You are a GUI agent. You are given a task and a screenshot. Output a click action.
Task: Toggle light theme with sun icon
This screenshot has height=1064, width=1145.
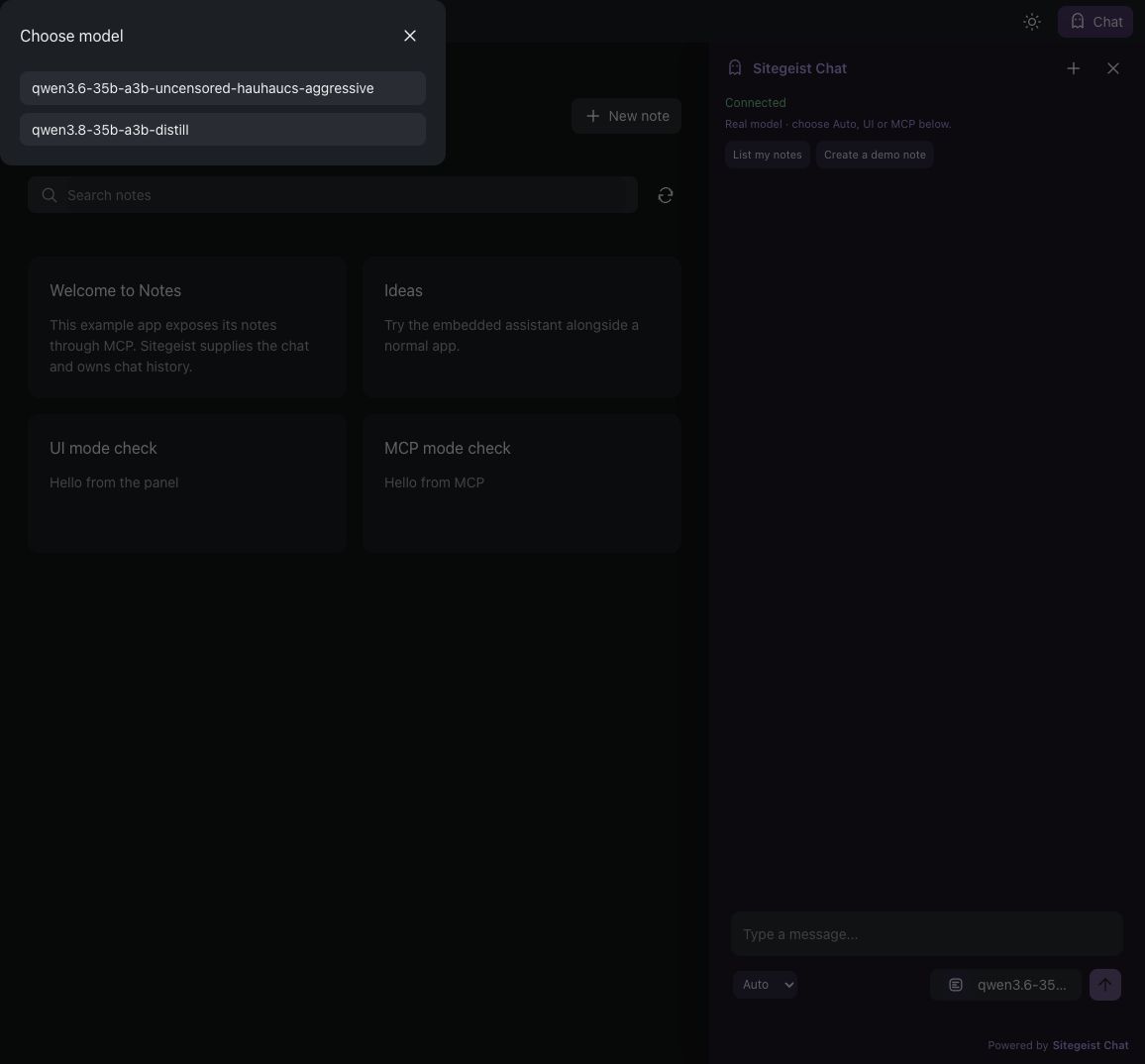1032,22
